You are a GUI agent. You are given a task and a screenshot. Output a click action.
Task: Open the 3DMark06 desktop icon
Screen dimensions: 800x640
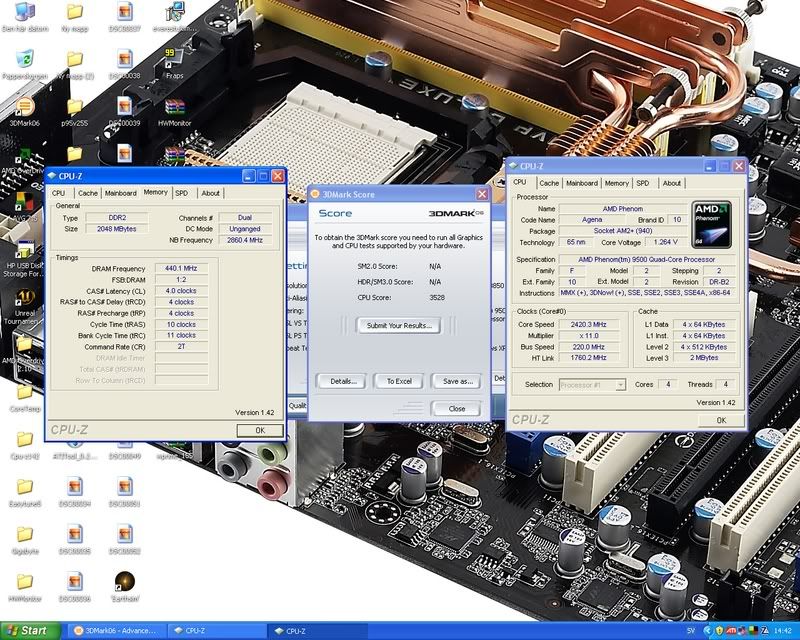(23, 107)
